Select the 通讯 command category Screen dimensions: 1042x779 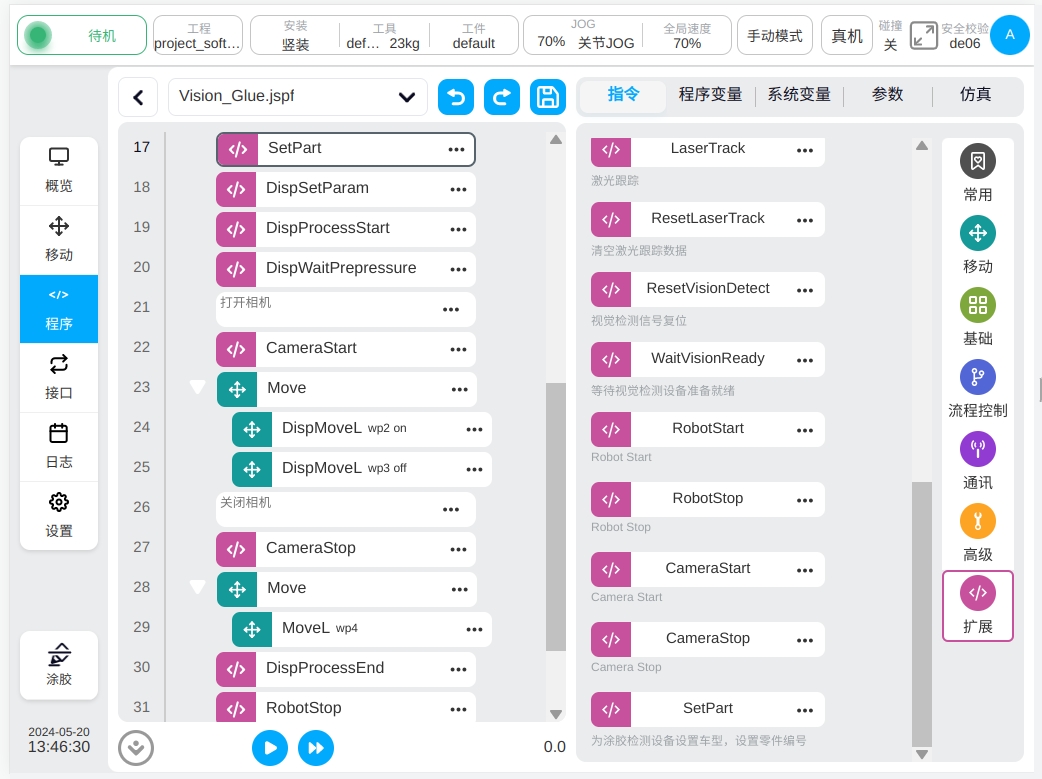pyautogui.click(x=977, y=461)
